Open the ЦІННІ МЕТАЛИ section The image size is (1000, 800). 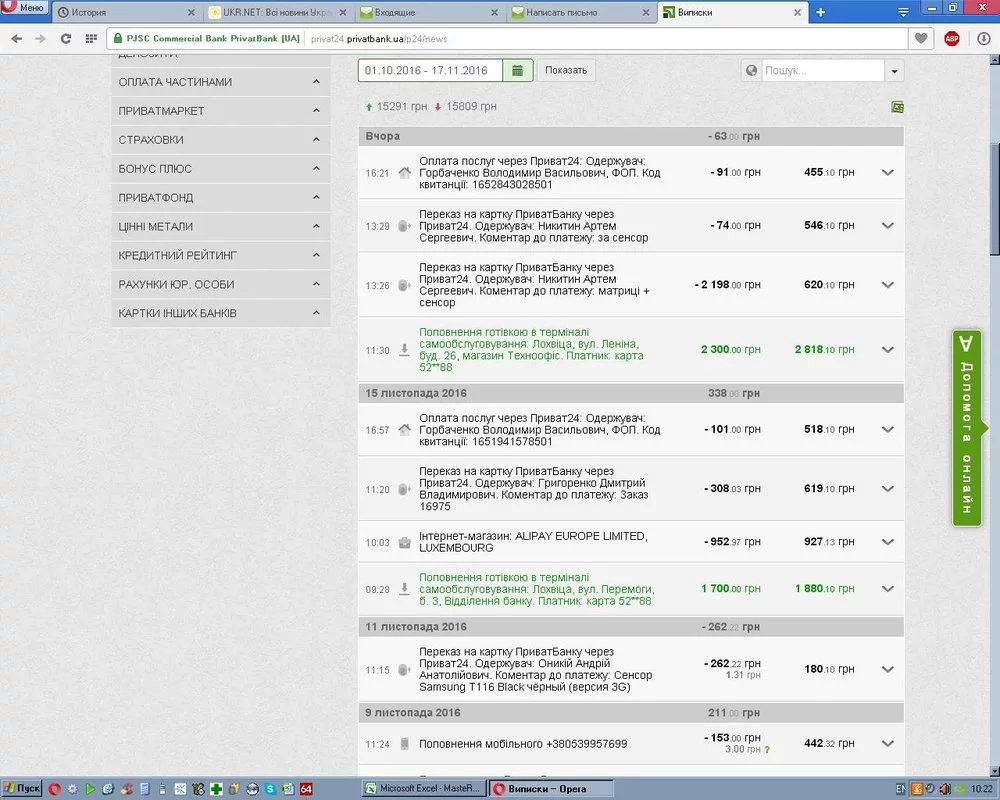221,226
